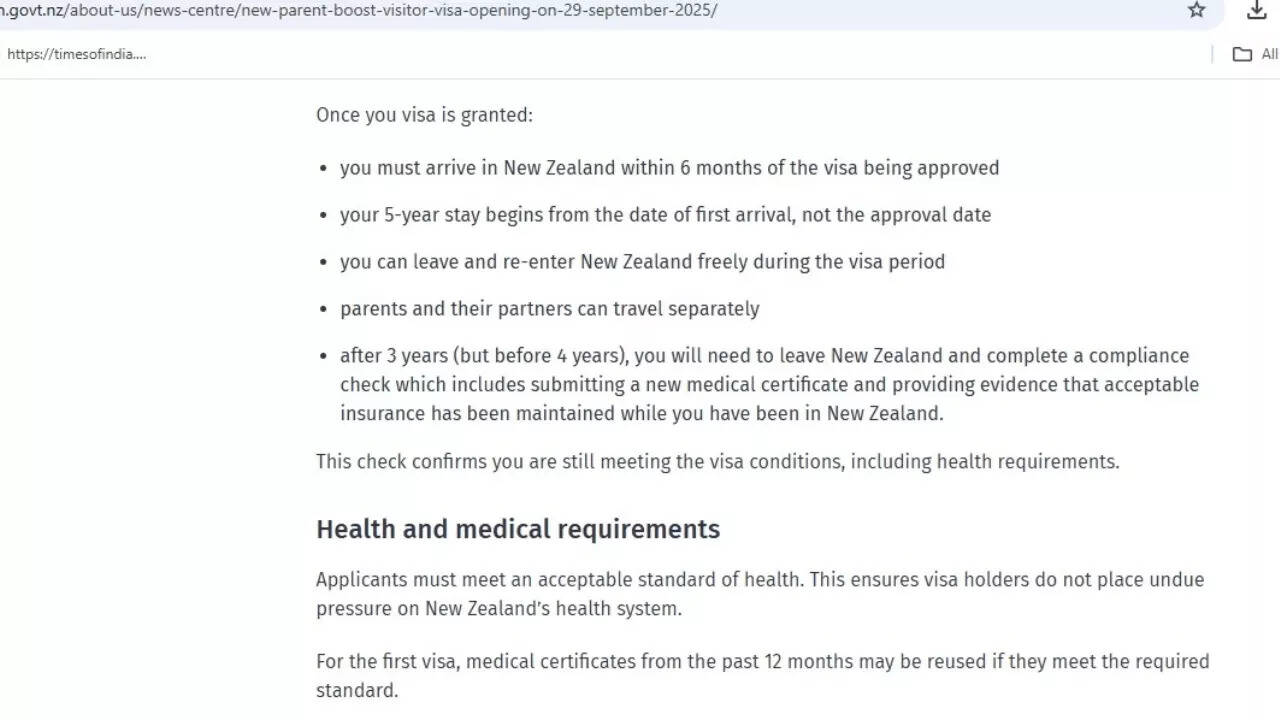
Task: Open the folder icon next to All
Action: (1241, 54)
